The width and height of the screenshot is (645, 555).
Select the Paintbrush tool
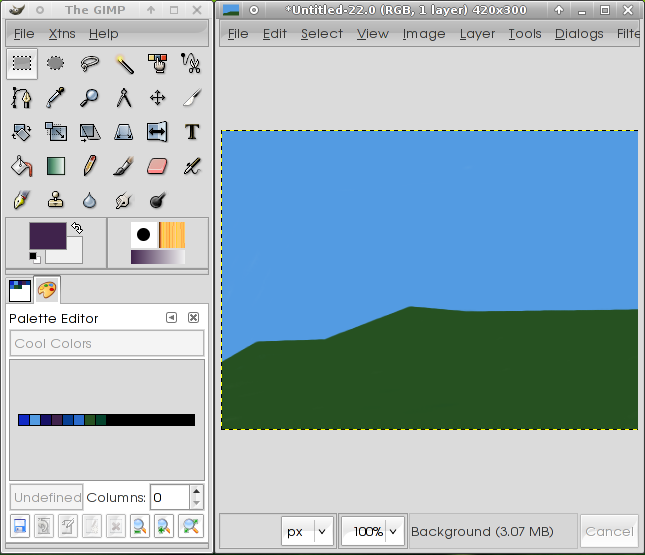[124, 166]
